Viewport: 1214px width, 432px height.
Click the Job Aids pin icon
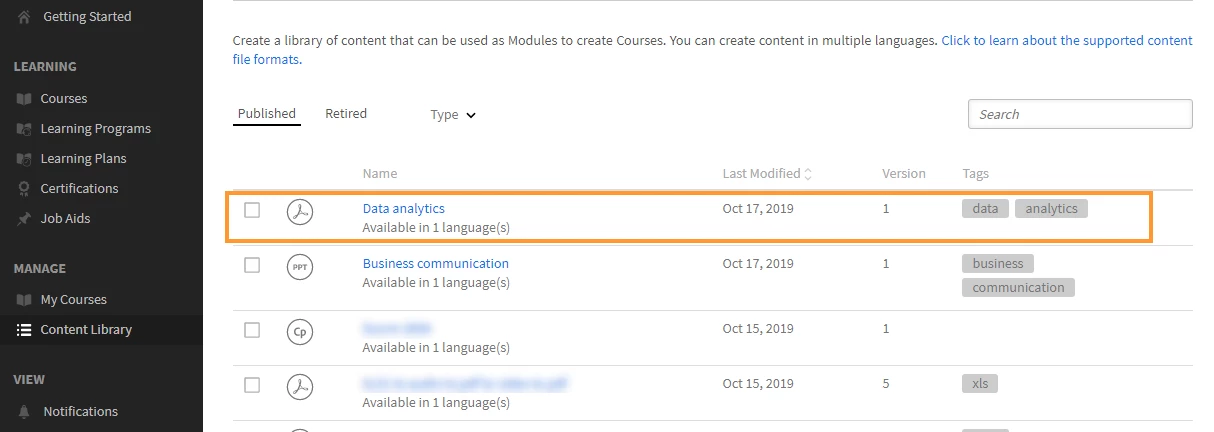coord(24,218)
